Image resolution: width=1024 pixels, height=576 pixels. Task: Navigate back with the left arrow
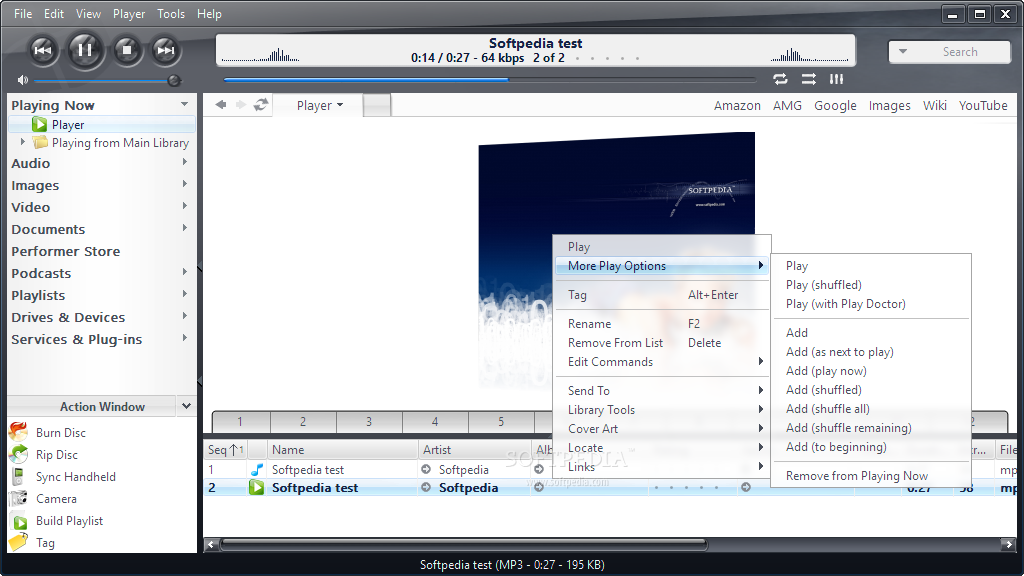pos(221,104)
